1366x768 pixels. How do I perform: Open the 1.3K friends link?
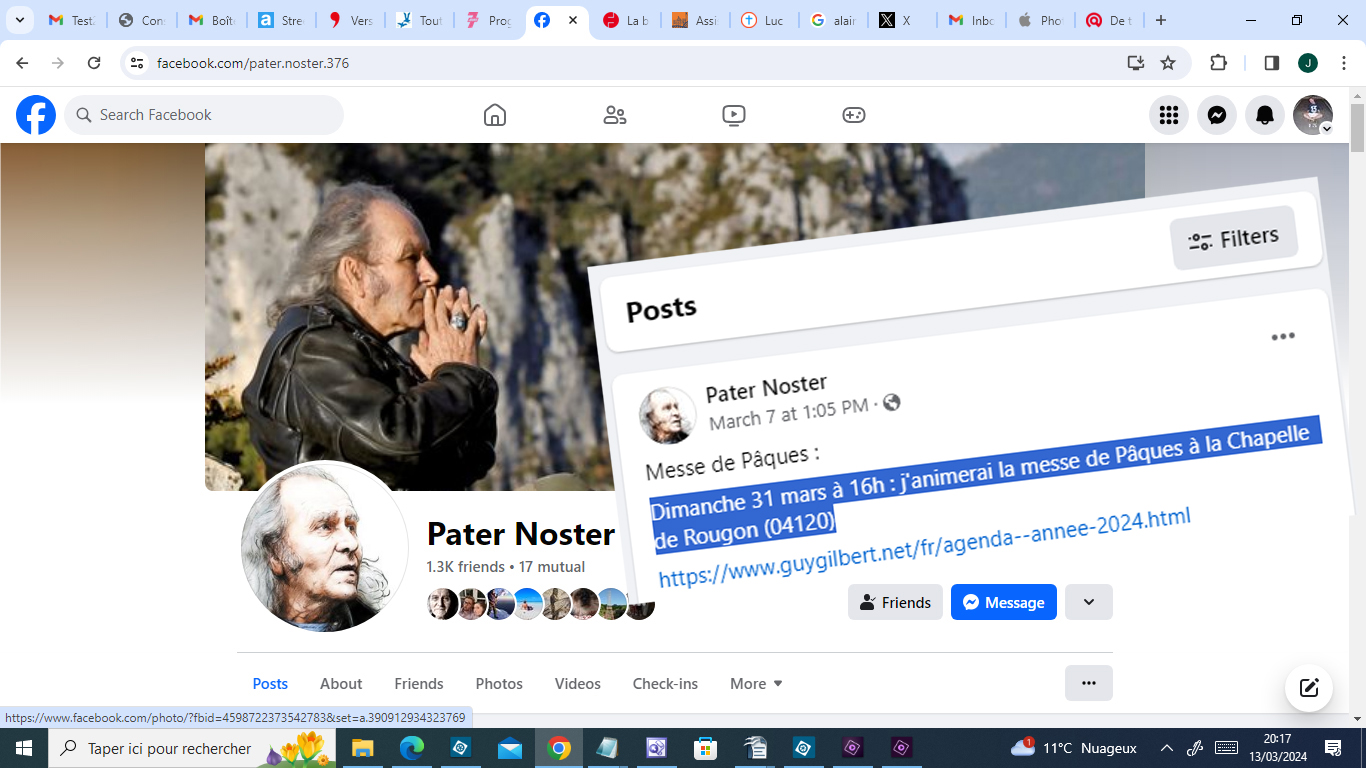pyautogui.click(x=466, y=567)
